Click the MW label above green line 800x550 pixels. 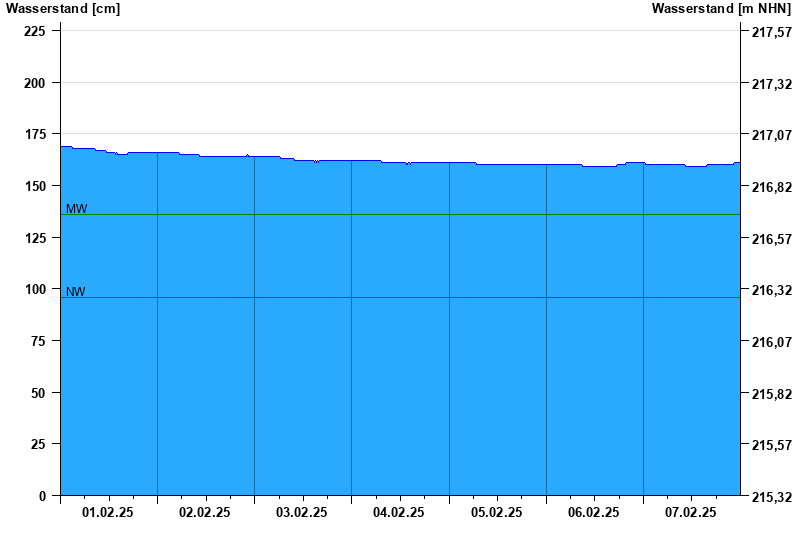(x=77, y=209)
